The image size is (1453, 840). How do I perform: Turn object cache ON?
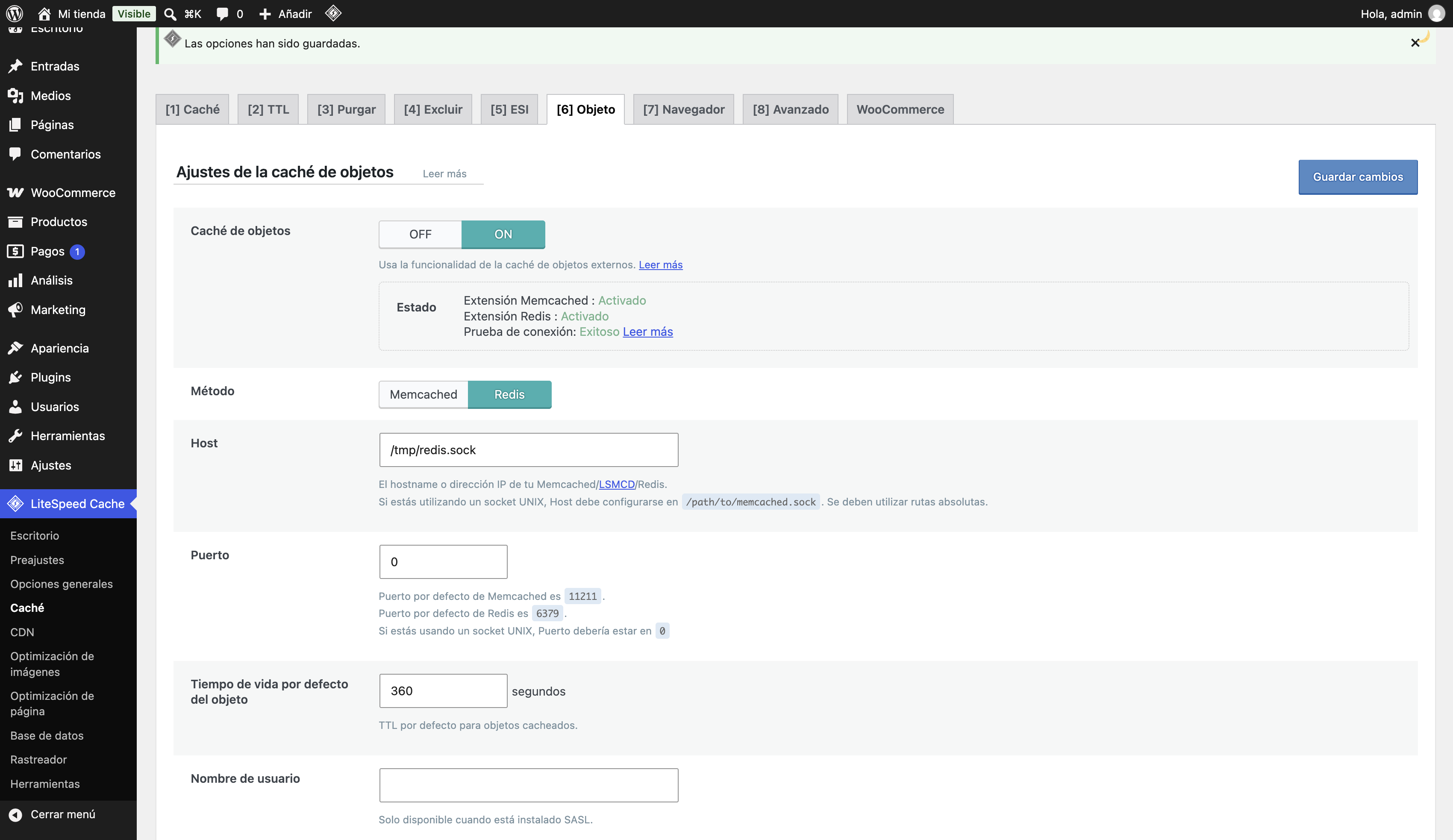[503, 234]
